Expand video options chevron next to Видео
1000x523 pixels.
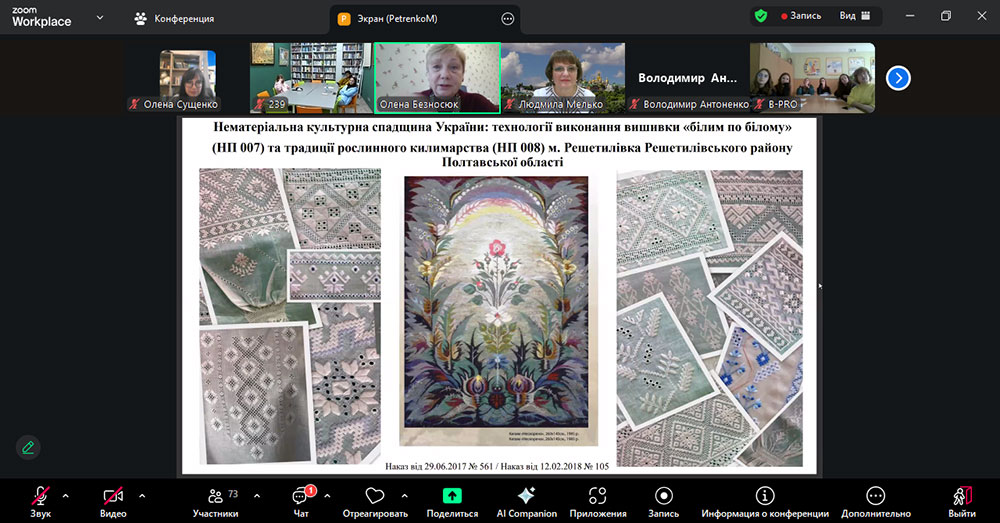point(142,495)
